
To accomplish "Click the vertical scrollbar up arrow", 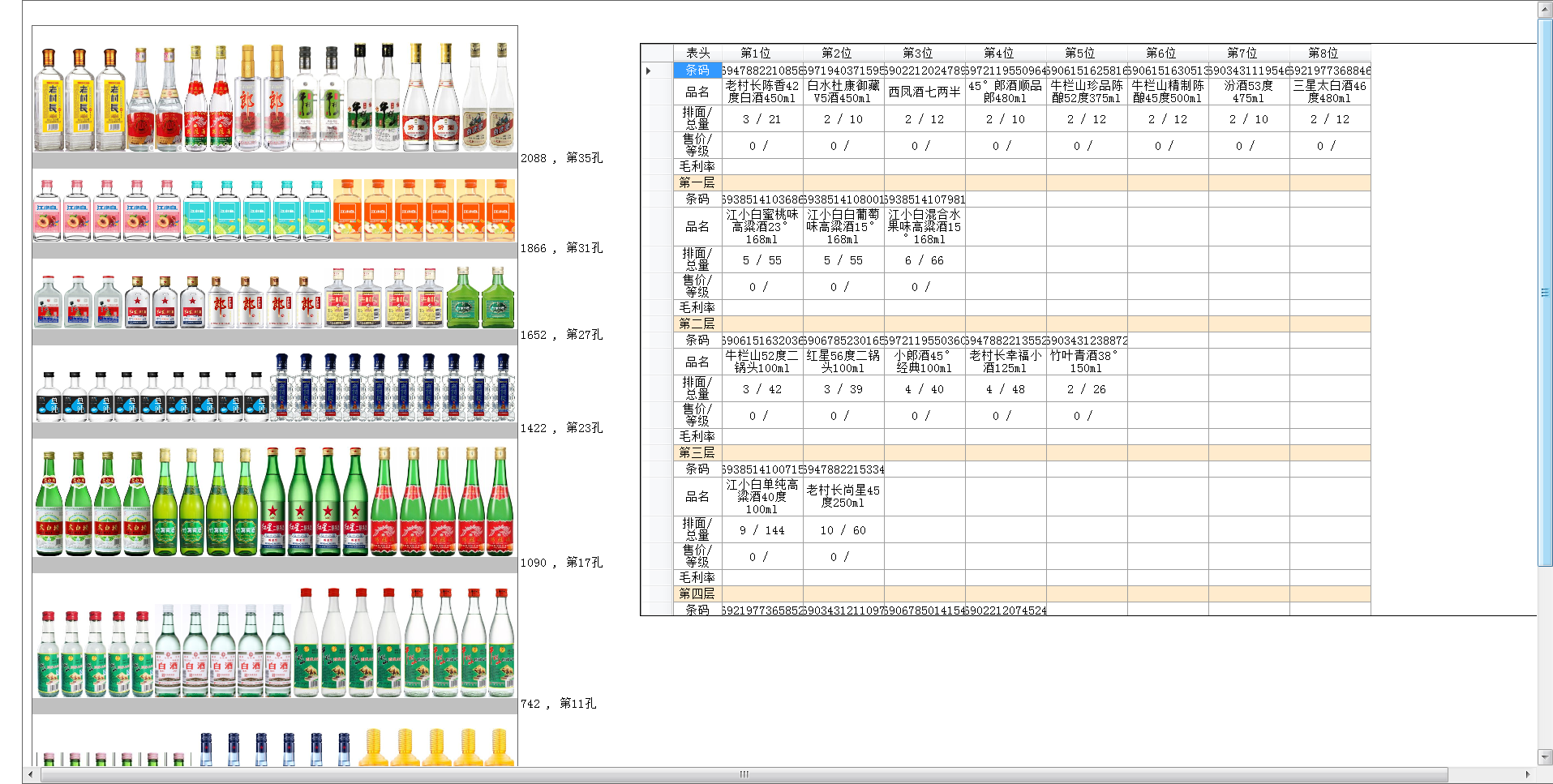I will [x=1545, y=9].
